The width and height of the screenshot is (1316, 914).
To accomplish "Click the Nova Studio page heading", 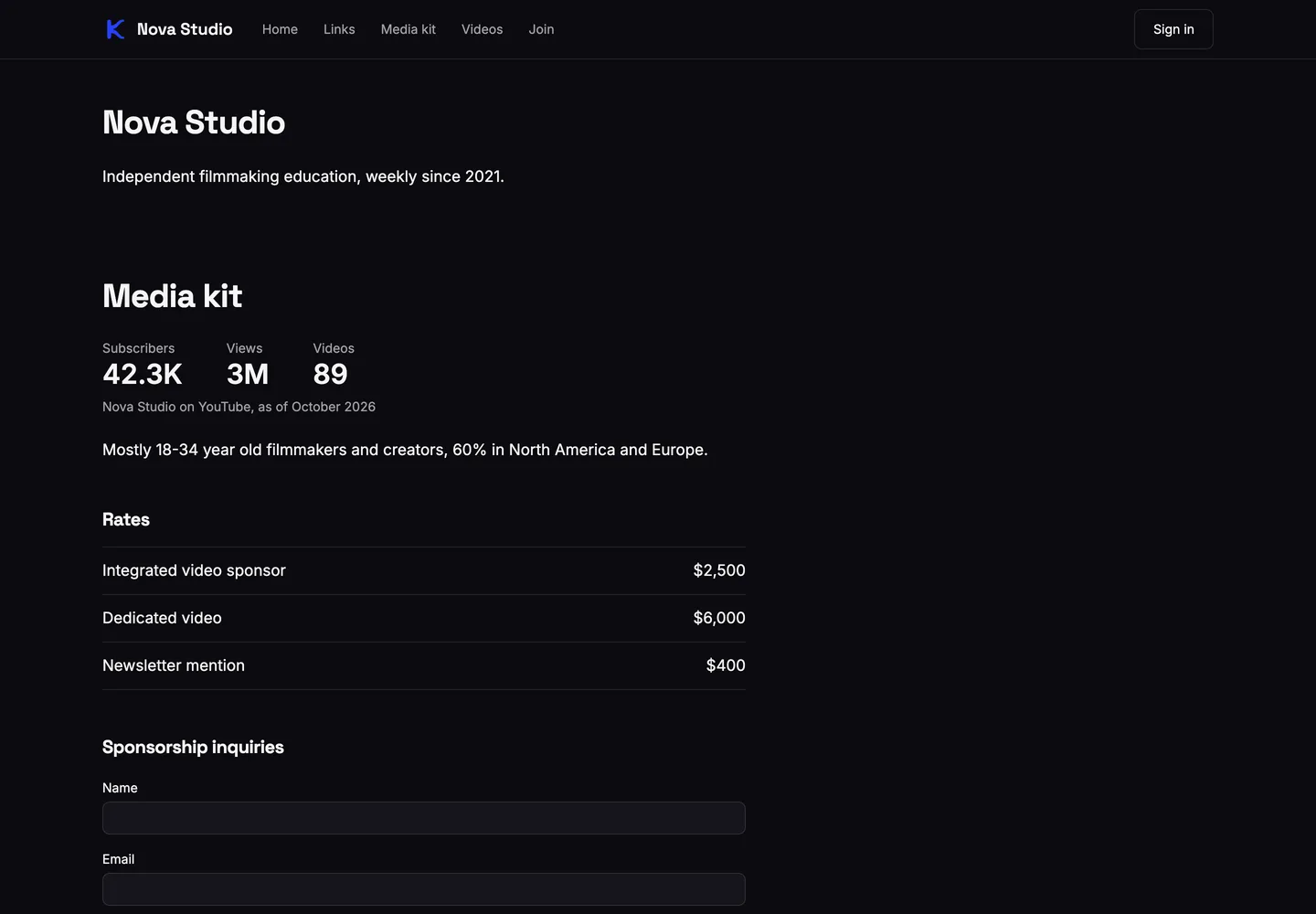I will (194, 122).
